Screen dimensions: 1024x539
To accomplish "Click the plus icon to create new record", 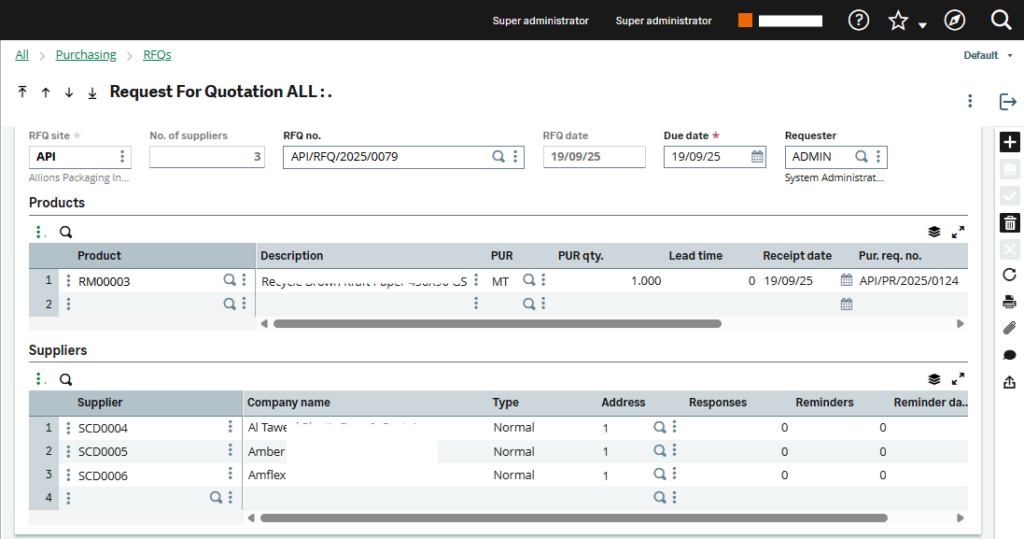I will 1009,142.
